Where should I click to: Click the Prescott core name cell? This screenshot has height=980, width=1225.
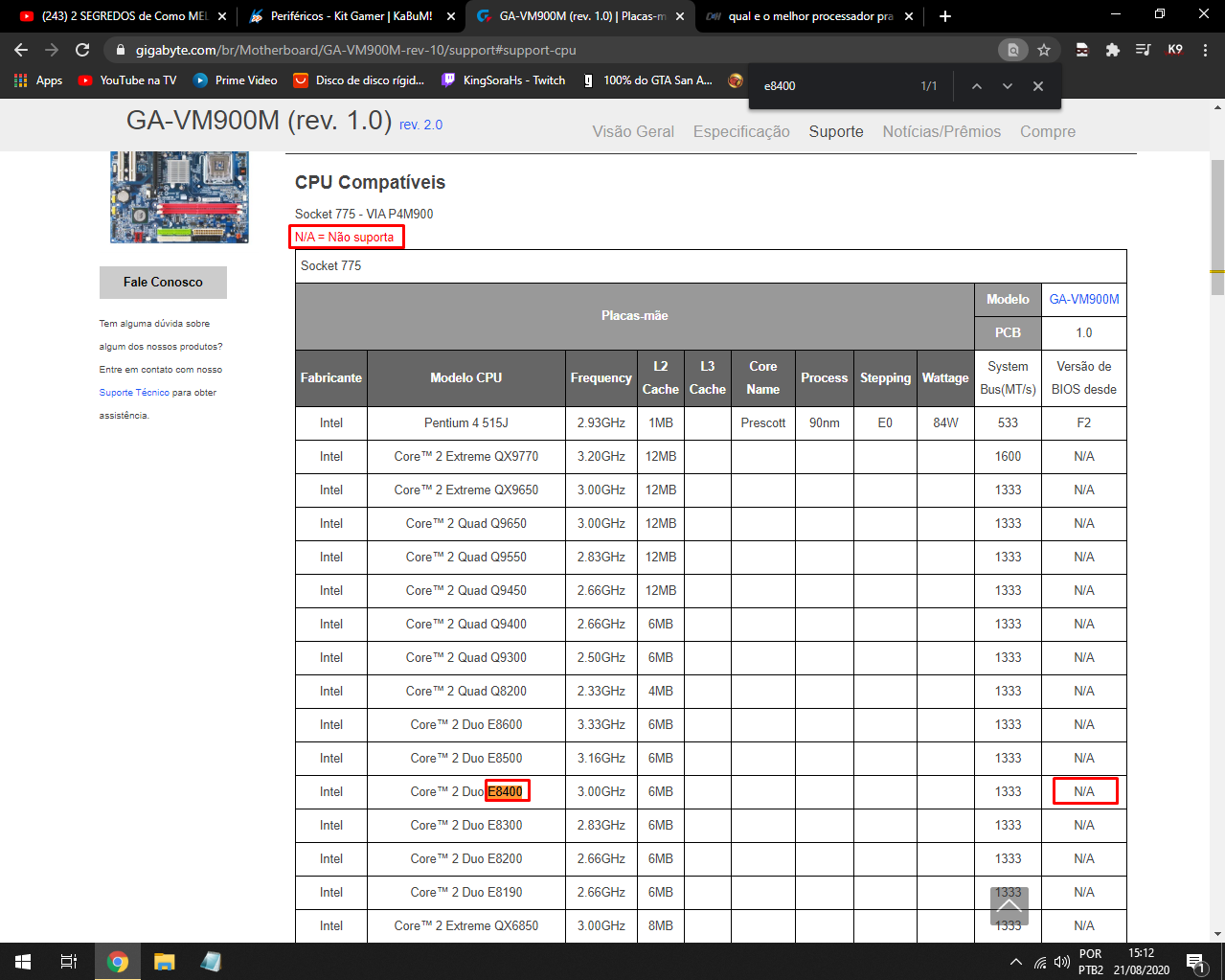pyautogui.click(x=763, y=422)
